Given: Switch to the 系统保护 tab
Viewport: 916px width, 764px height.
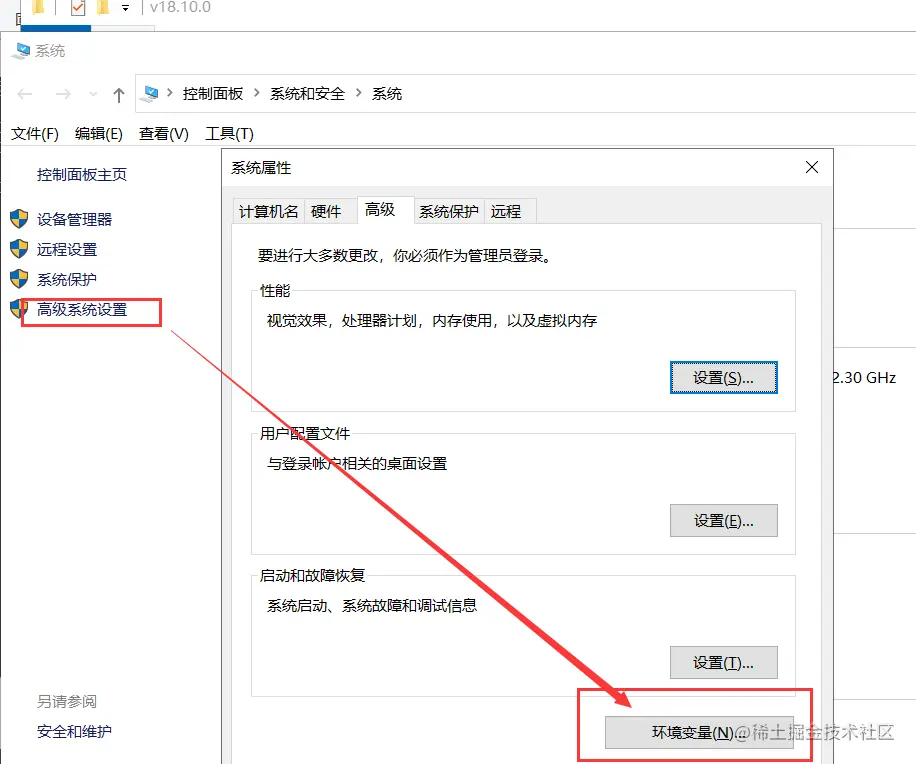Looking at the screenshot, I should click(449, 211).
